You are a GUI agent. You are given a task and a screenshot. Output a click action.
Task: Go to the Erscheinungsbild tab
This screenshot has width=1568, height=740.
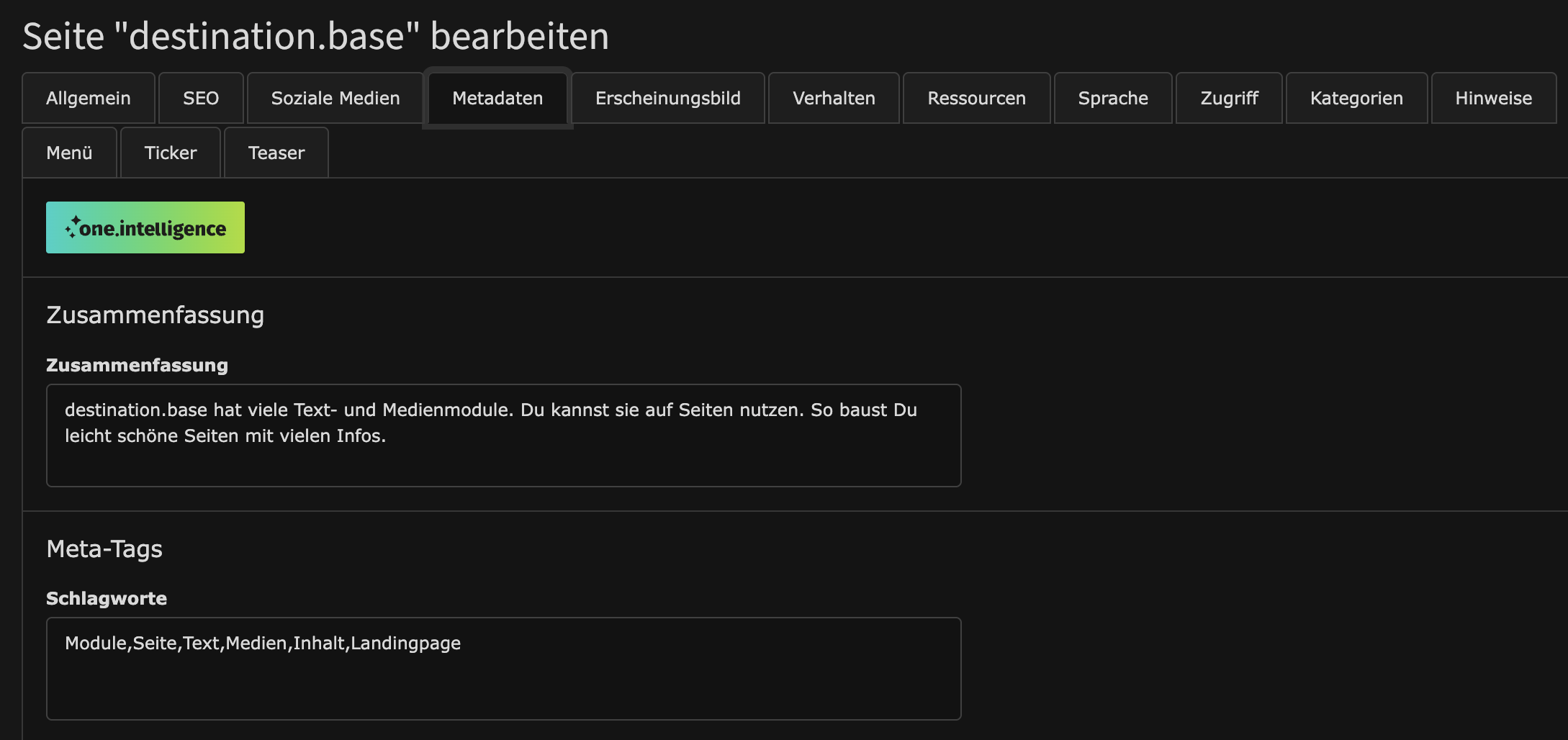(x=667, y=98)
